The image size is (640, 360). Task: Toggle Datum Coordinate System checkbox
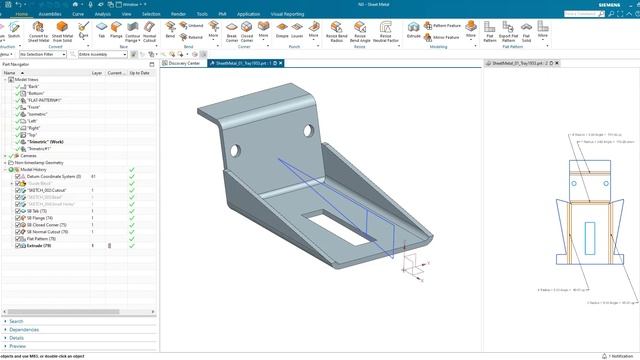click(18, 176)
